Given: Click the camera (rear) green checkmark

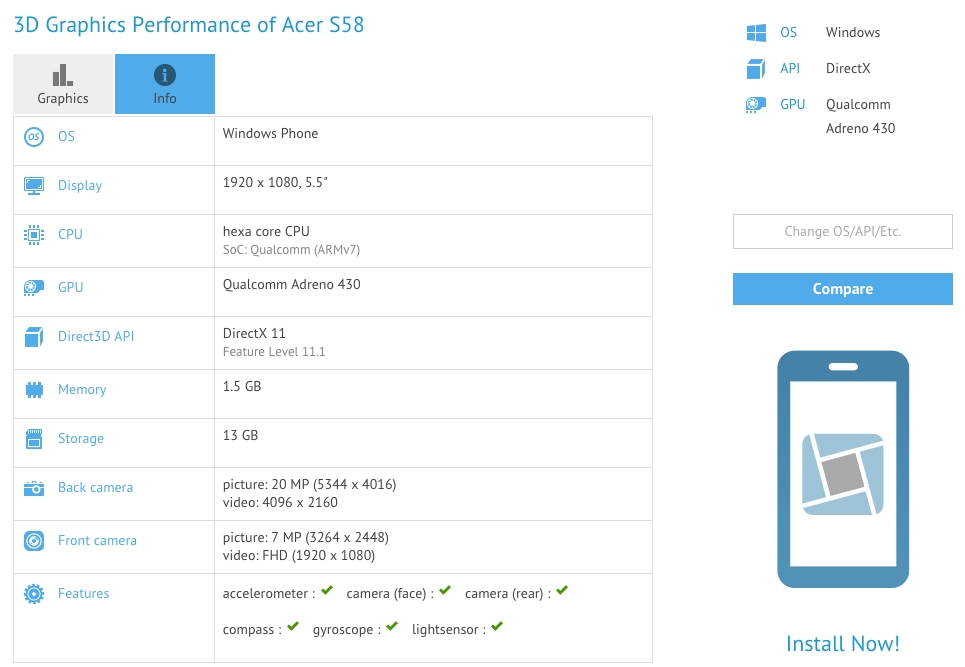Looking at the screenshot, I should (x=562, y=591).
